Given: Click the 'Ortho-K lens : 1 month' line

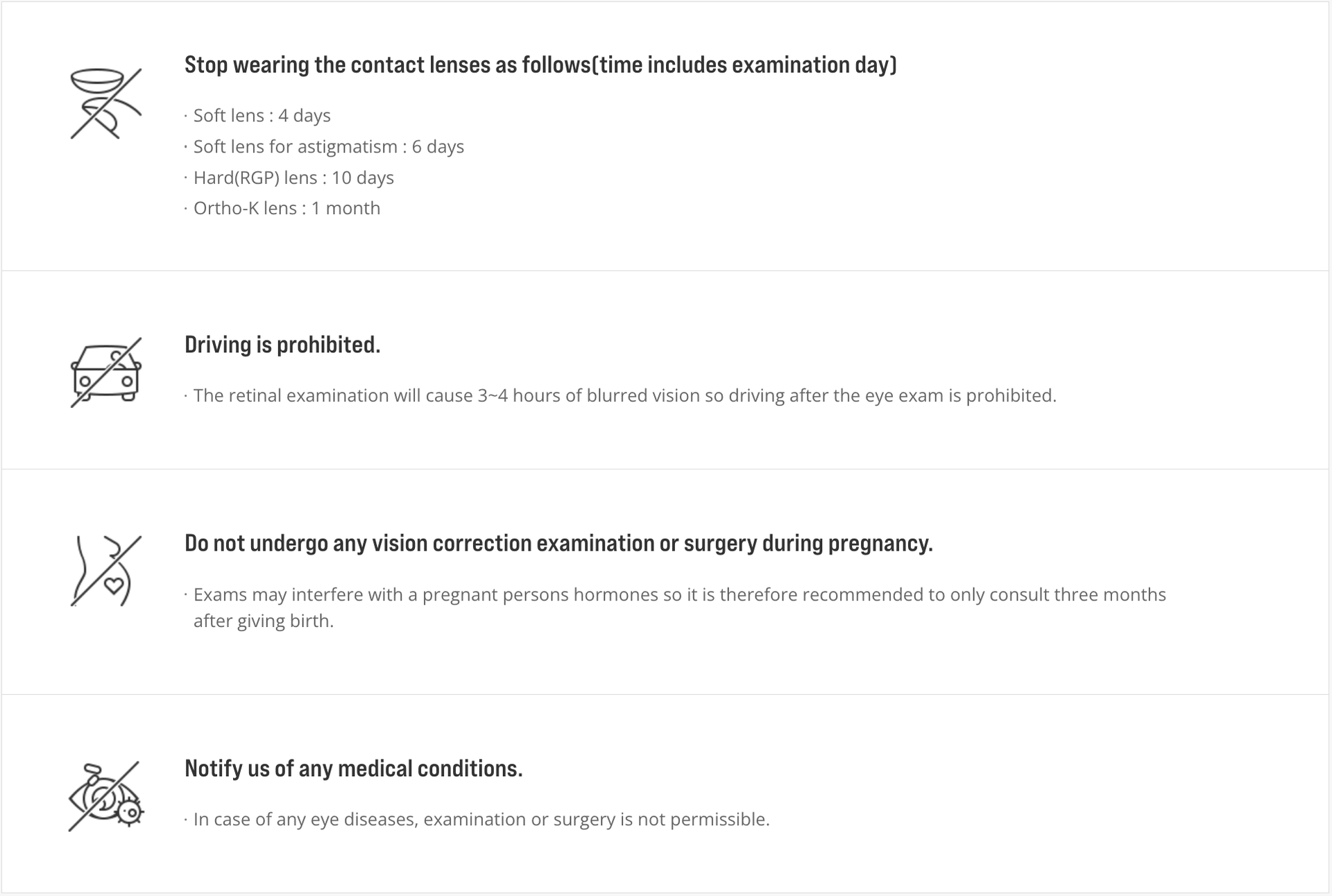Looking at the screenshot, I should coord(287,208).
